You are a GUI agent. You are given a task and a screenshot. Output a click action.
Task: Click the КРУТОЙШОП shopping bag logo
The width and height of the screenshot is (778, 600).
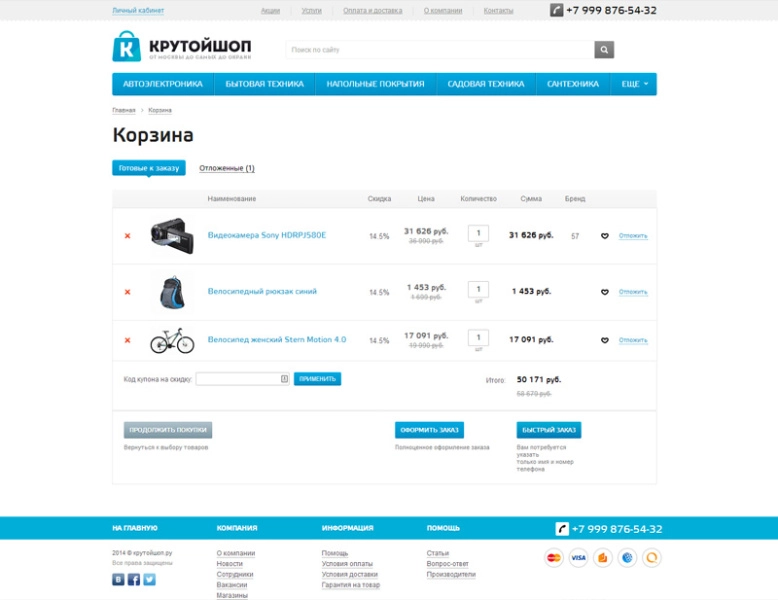pyautogui.click(x=127, y=47)
